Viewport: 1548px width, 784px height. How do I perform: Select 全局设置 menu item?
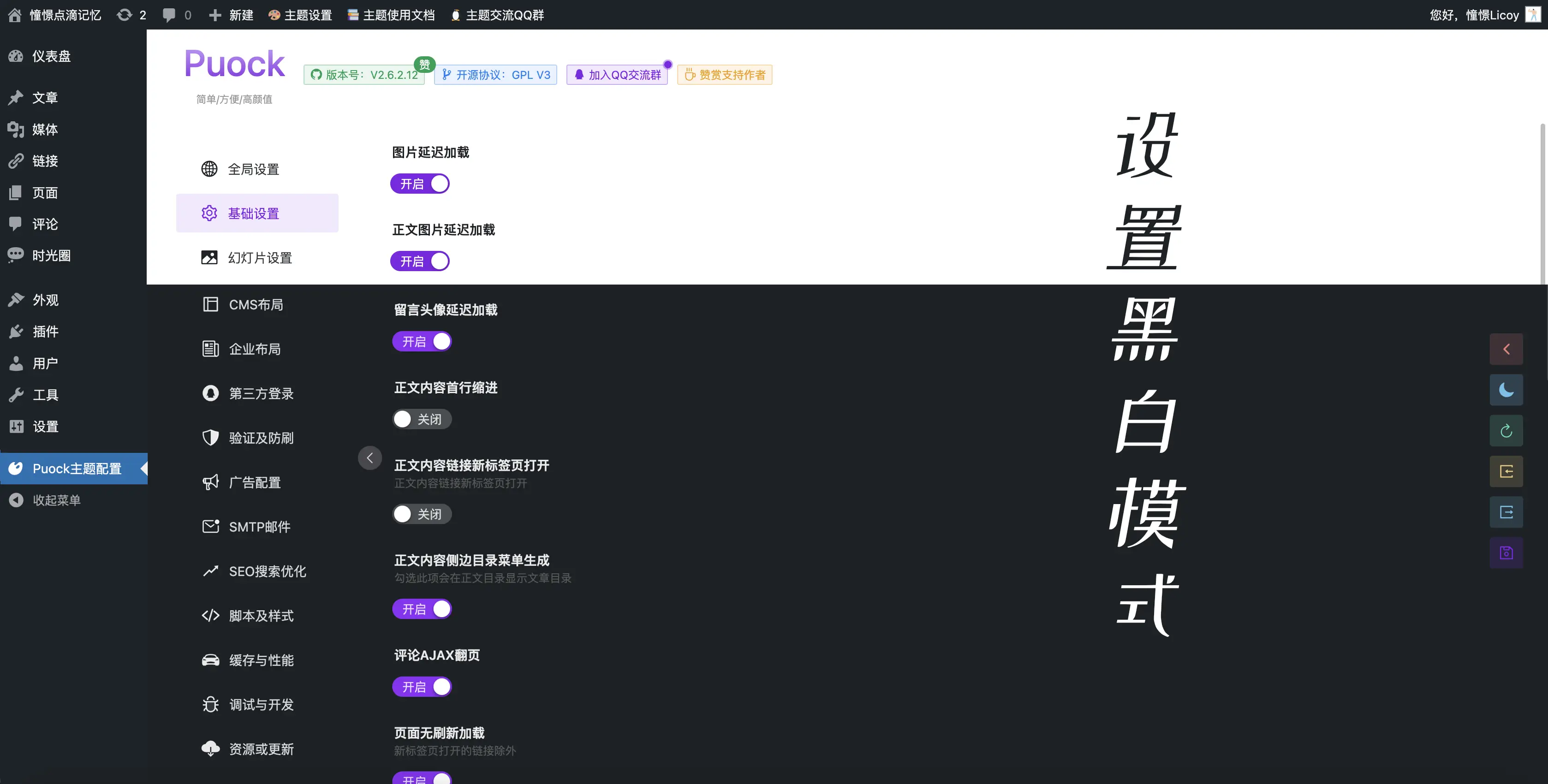pos(253,168)
